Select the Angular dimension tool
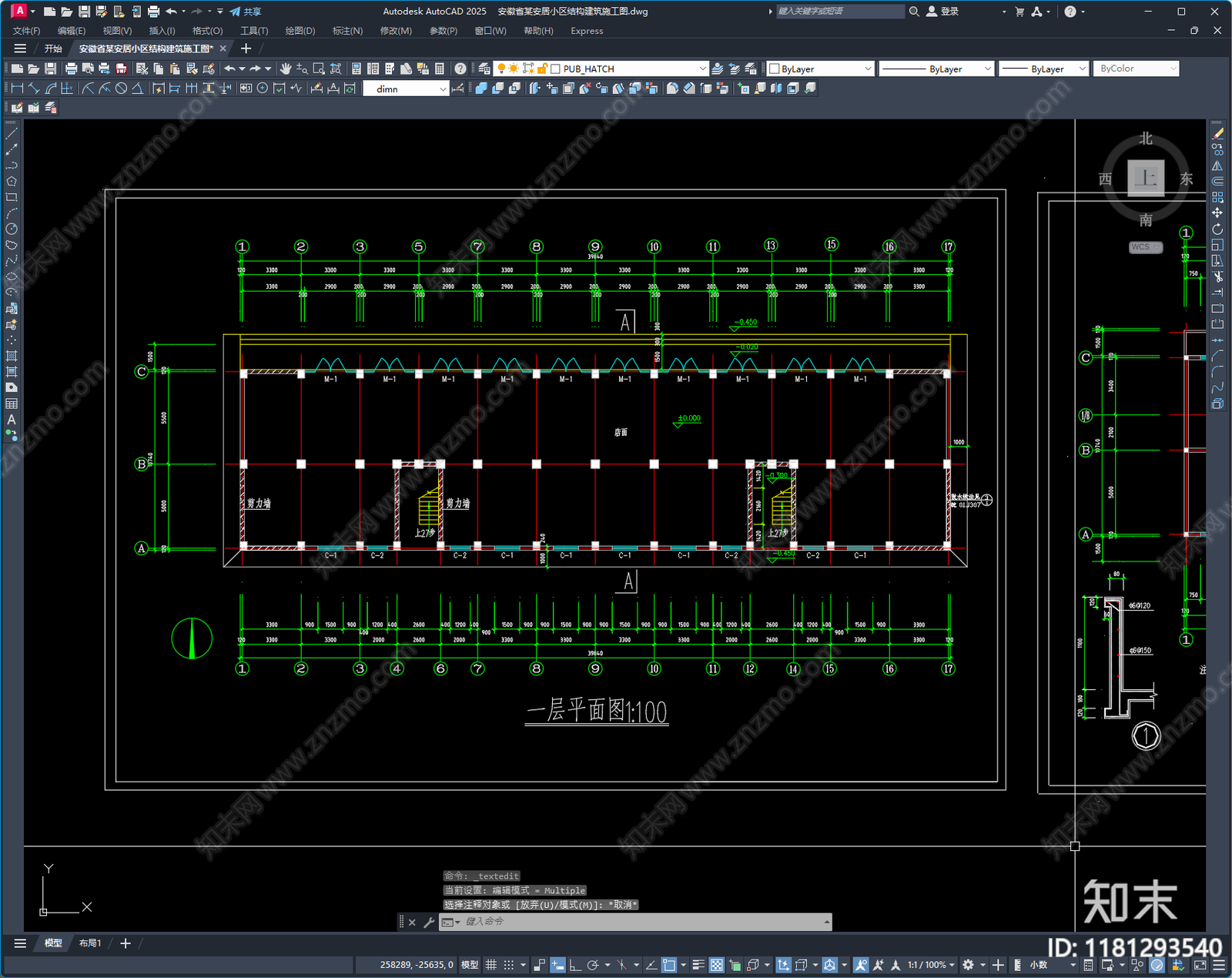 tap(138, 89)
